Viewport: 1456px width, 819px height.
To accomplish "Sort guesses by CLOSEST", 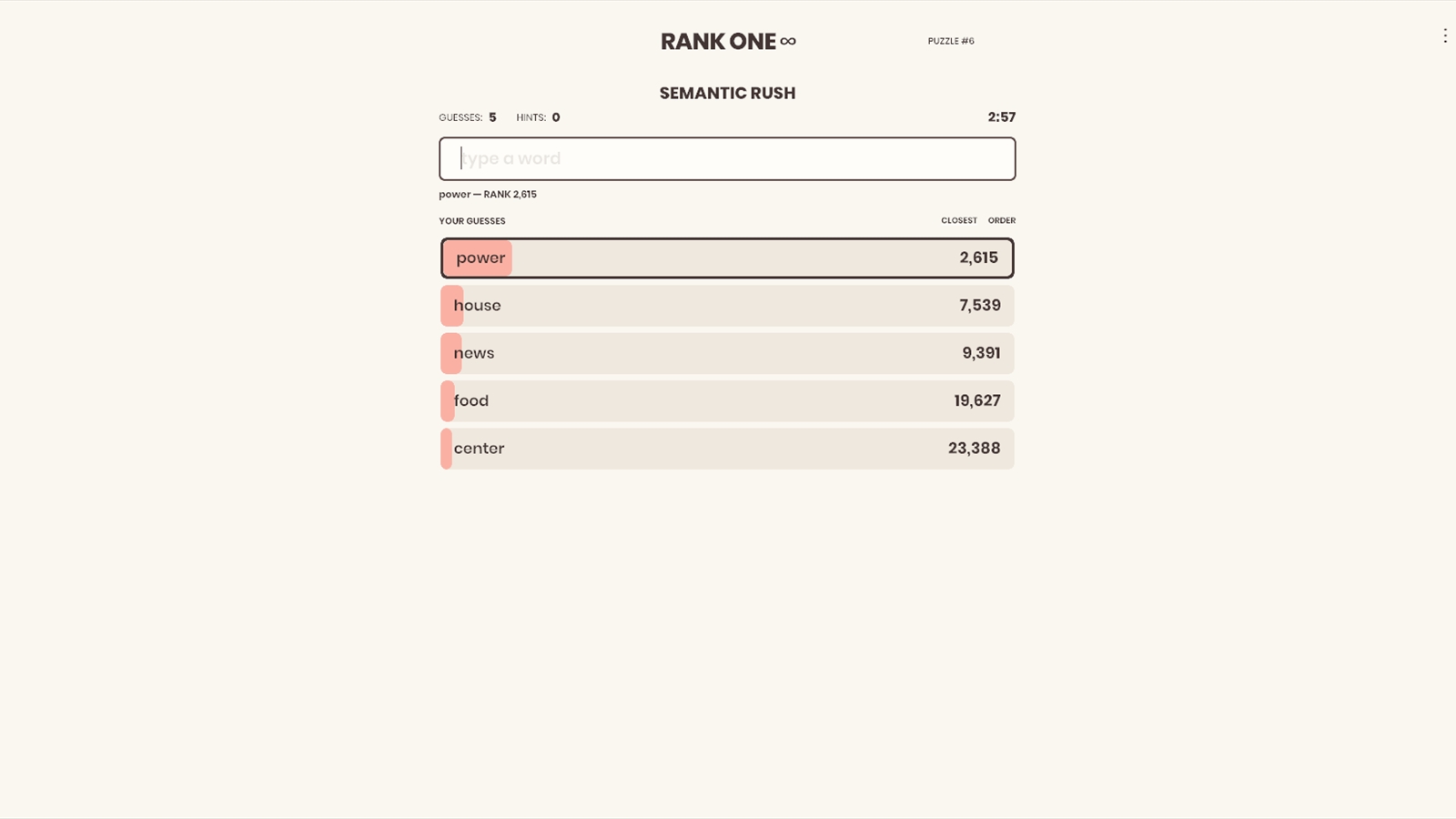I will pos(959,220).
